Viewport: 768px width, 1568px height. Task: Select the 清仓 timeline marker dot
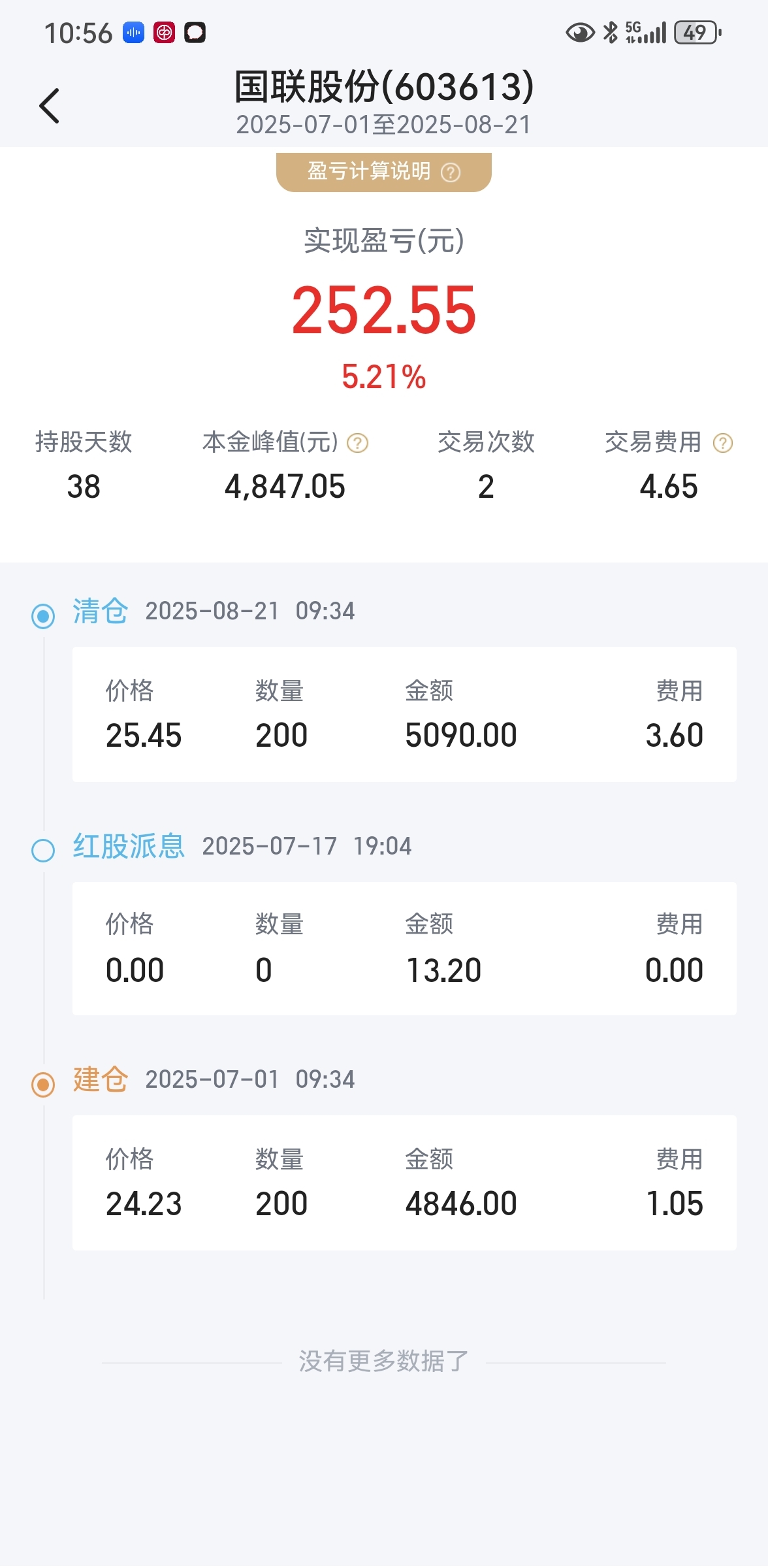point(43,615)
